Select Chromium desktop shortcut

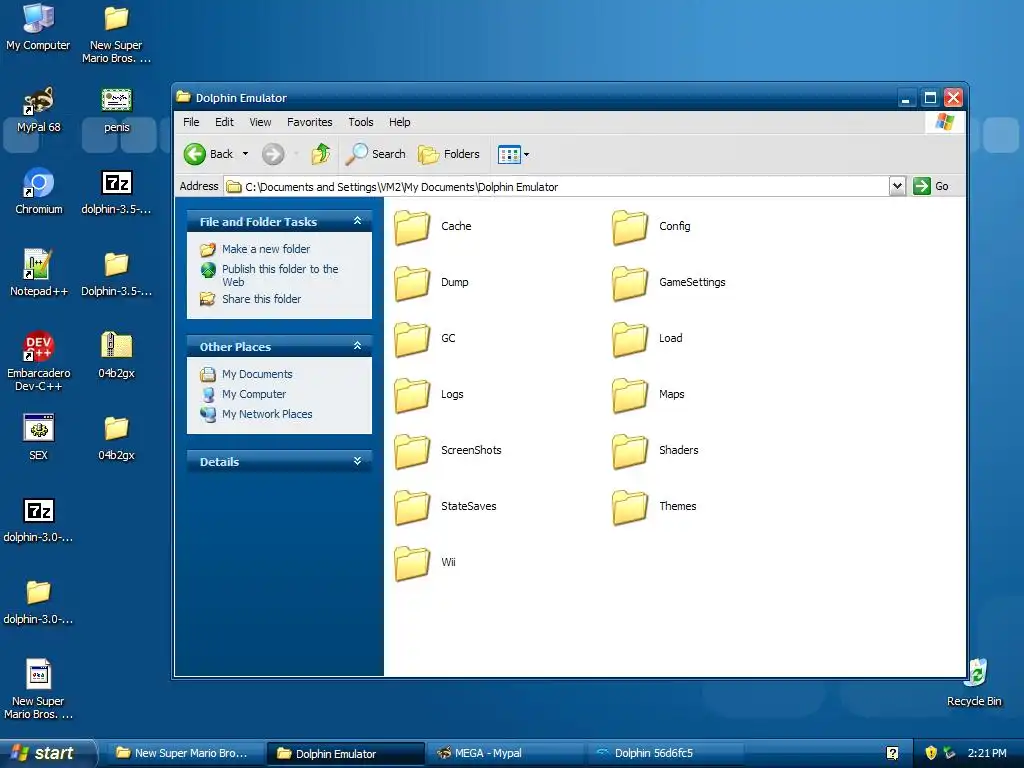coord(39,192)
